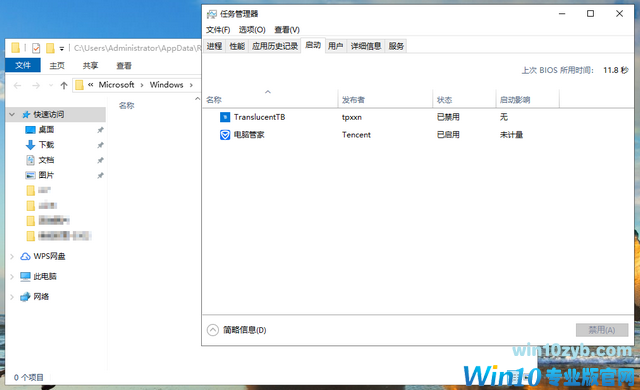Click the « breadcrumb overflow chevron
This screenshot has height=390, width=640.
(91, 85)
